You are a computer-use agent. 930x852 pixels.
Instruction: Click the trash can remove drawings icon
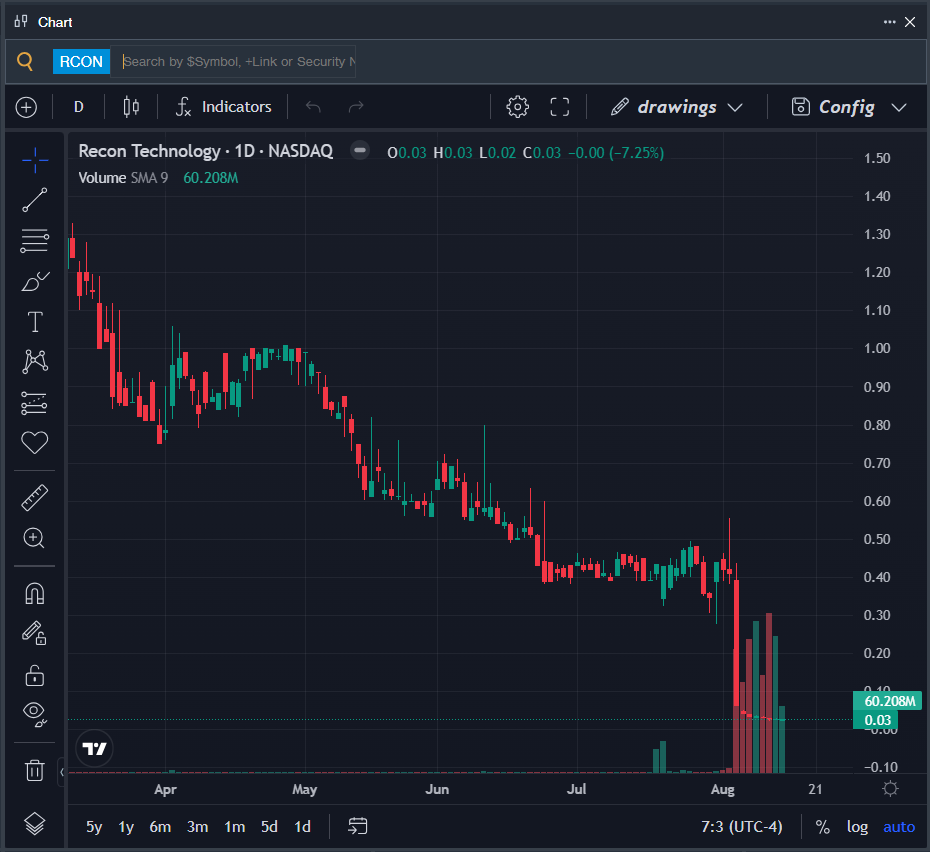(34, 770)
